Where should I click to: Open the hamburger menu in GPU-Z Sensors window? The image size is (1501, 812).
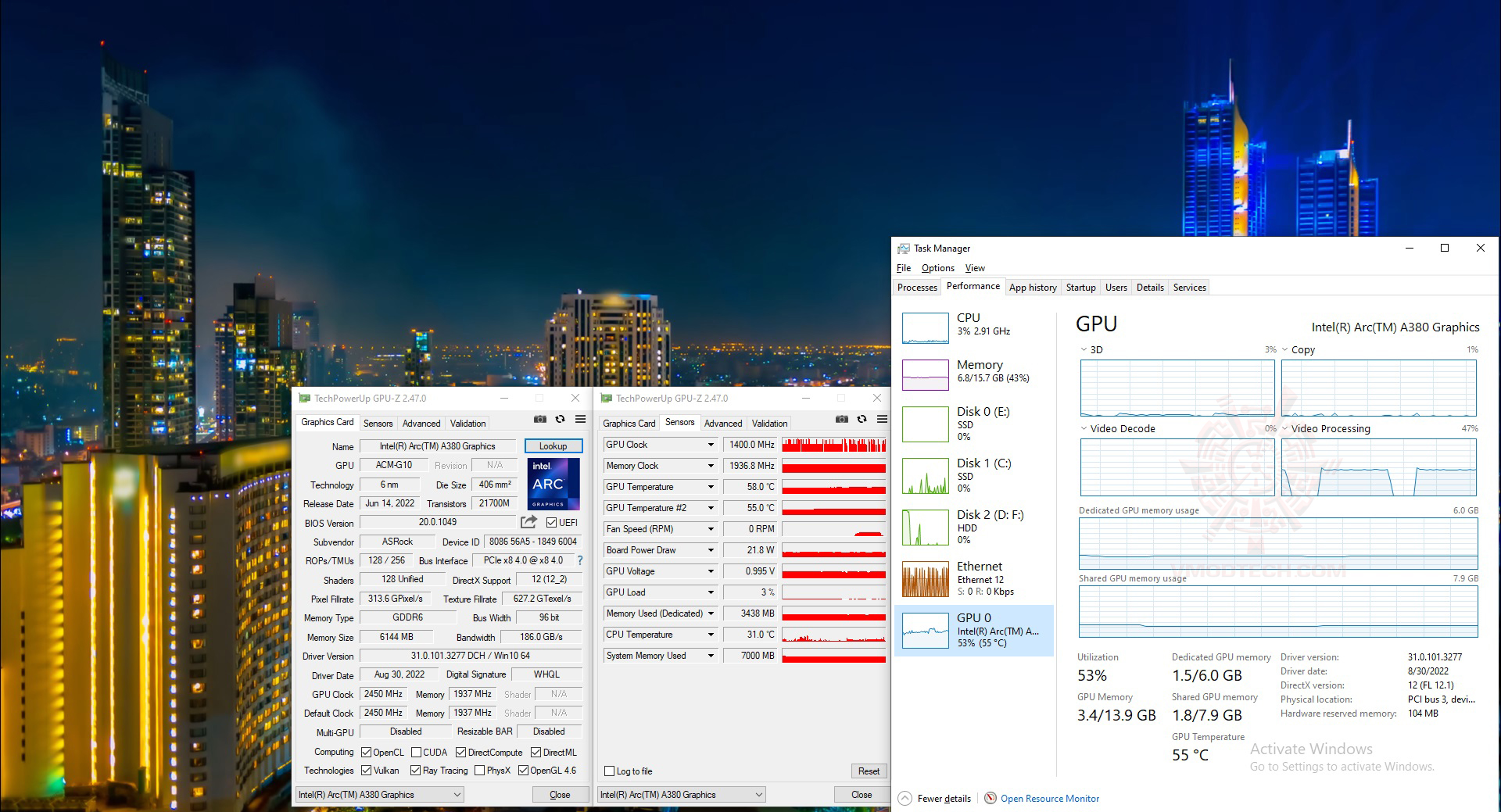point(882,420)
